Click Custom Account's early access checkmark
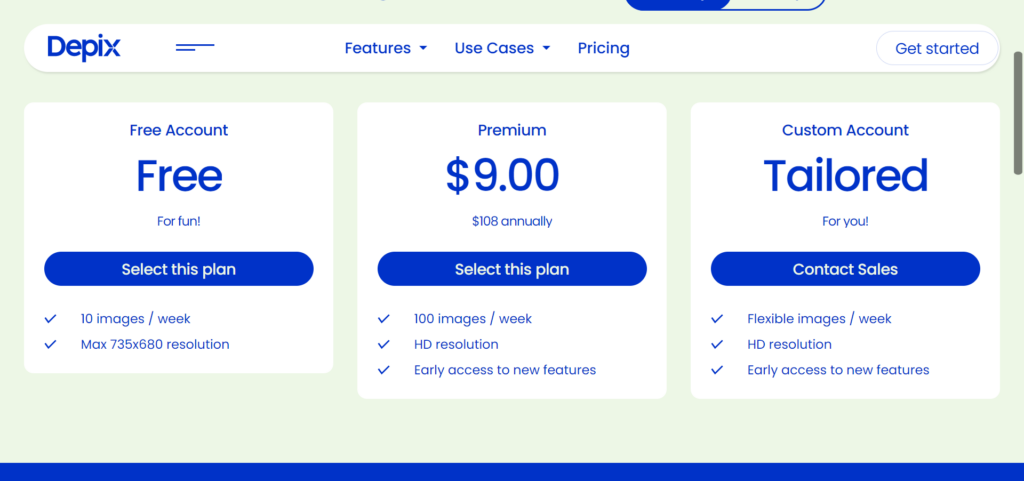 pyautogui.click(x=716, y=370)
